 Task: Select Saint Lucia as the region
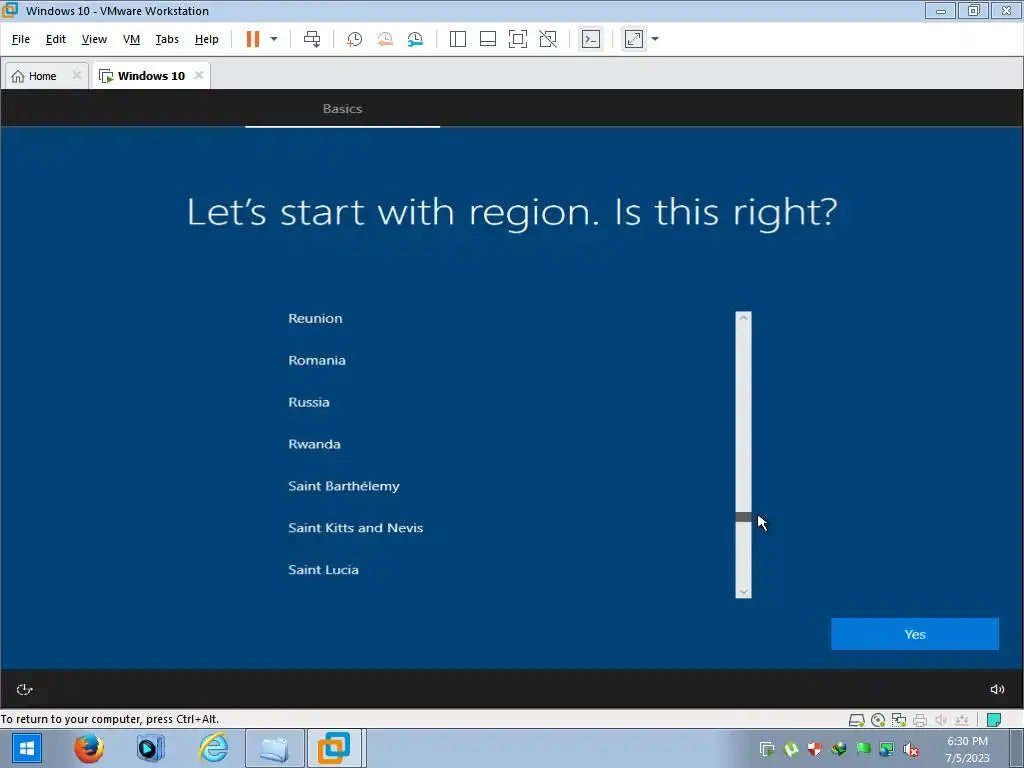(323, 569)
